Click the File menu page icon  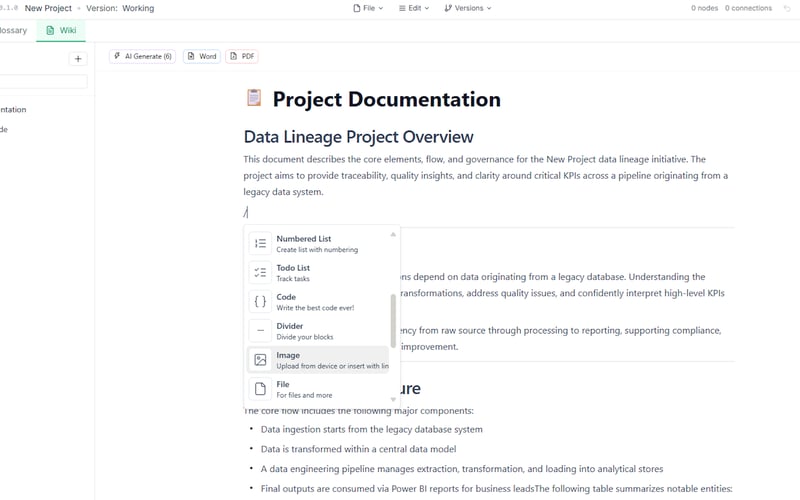(x=357, y=8)
